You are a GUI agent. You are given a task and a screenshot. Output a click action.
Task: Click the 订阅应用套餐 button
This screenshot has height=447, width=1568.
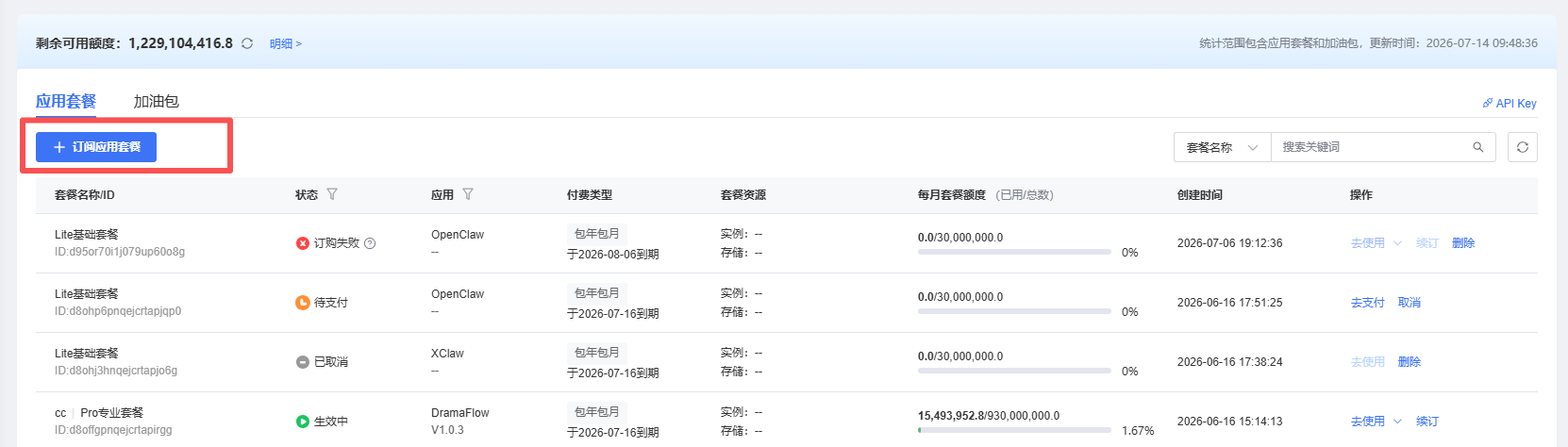point(96,147)
